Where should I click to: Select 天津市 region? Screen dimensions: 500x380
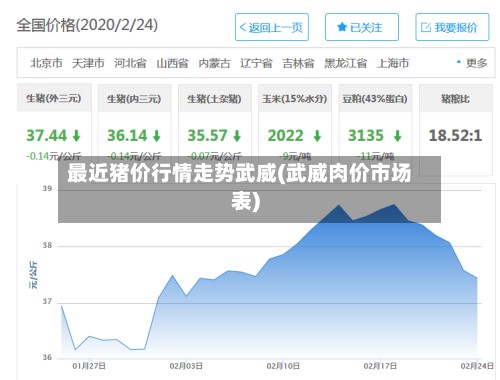tap(88, 63)
